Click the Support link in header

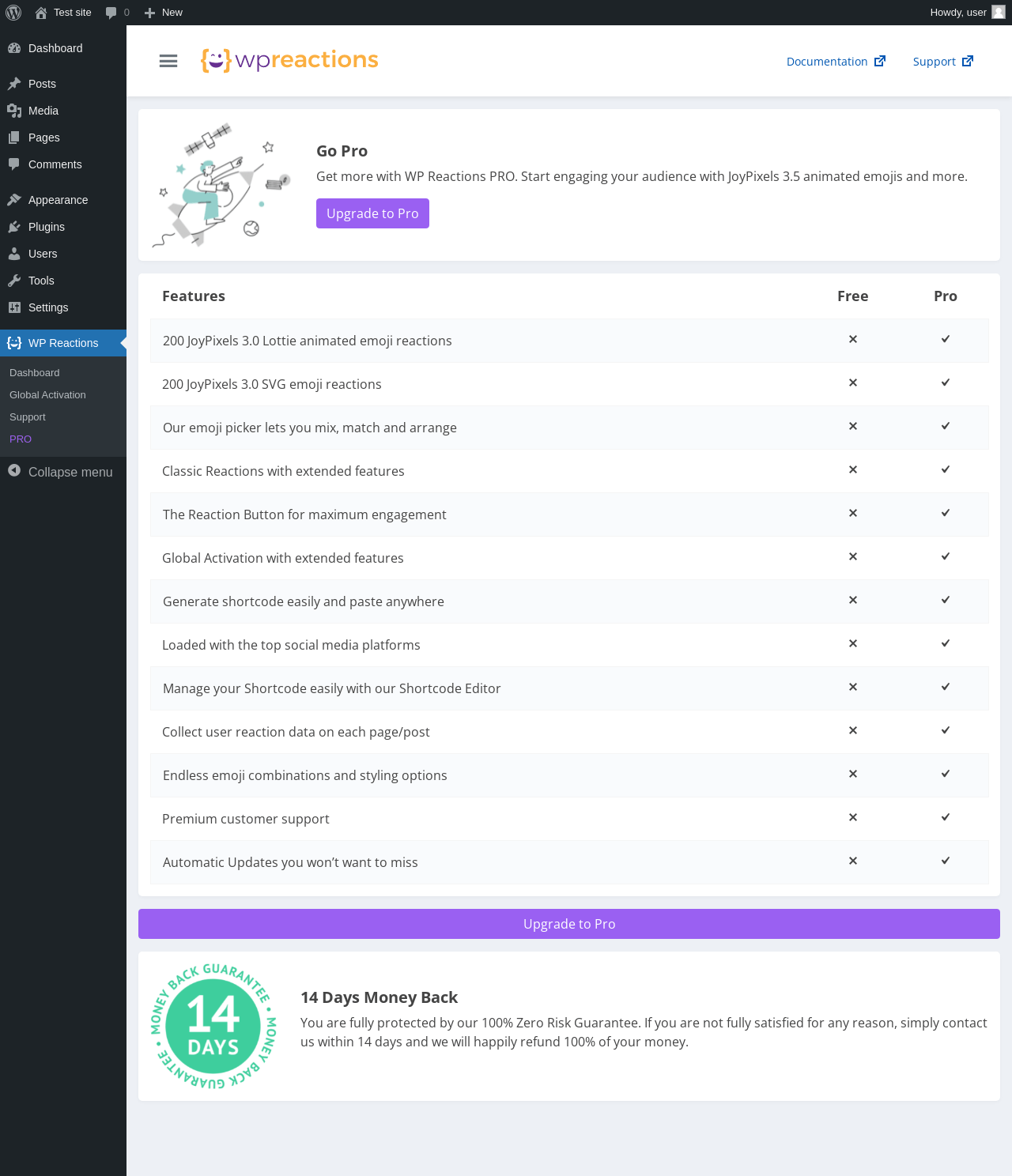[x=942, y=62]
